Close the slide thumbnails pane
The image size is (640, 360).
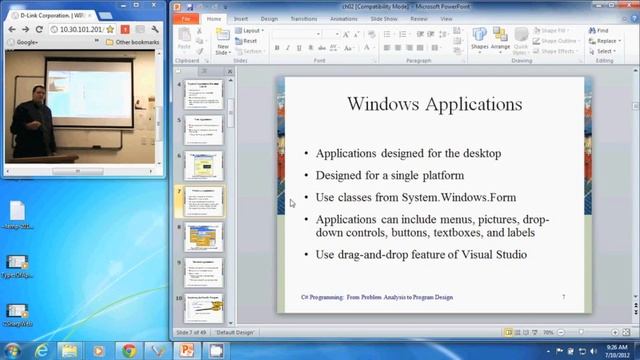pos(230,71)
